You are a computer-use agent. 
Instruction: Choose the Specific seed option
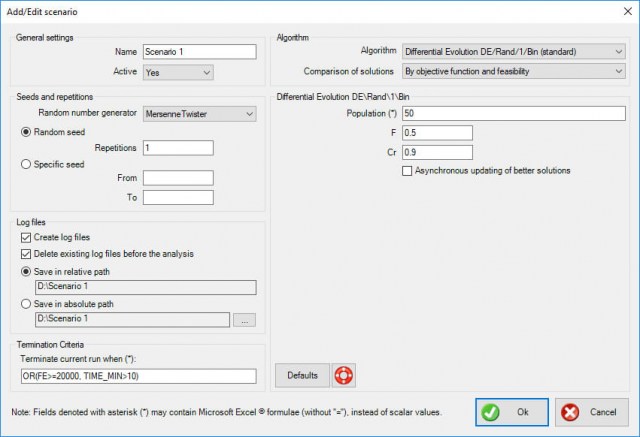click(x=25, y=164)
